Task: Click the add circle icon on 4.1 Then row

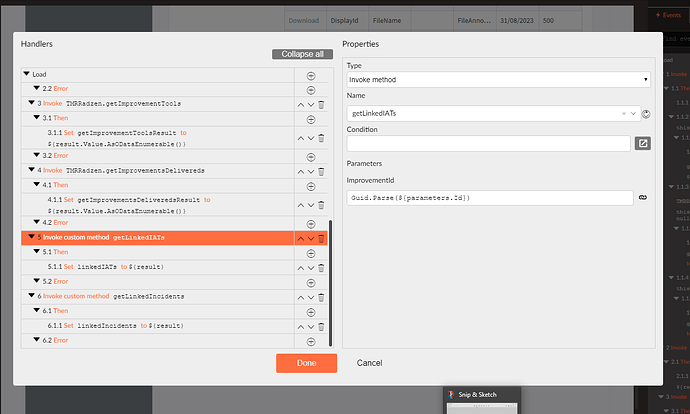Action: tap(311, 187)
